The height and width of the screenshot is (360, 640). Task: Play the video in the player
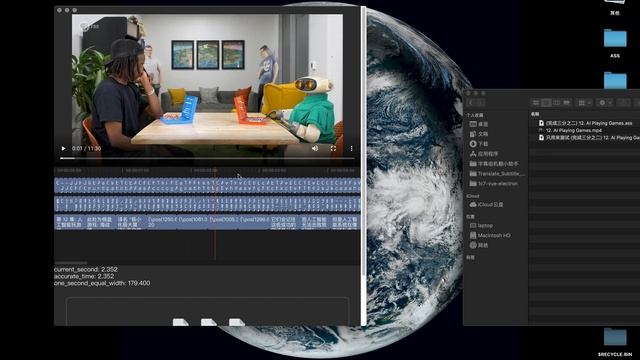[63, 149]
